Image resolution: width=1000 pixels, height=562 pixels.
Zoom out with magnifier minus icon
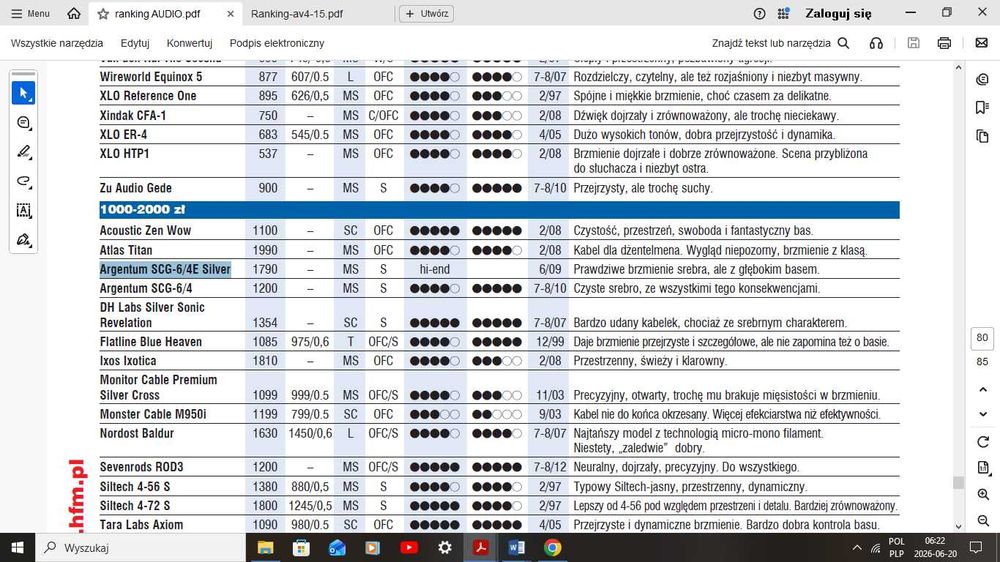[983, 521]
